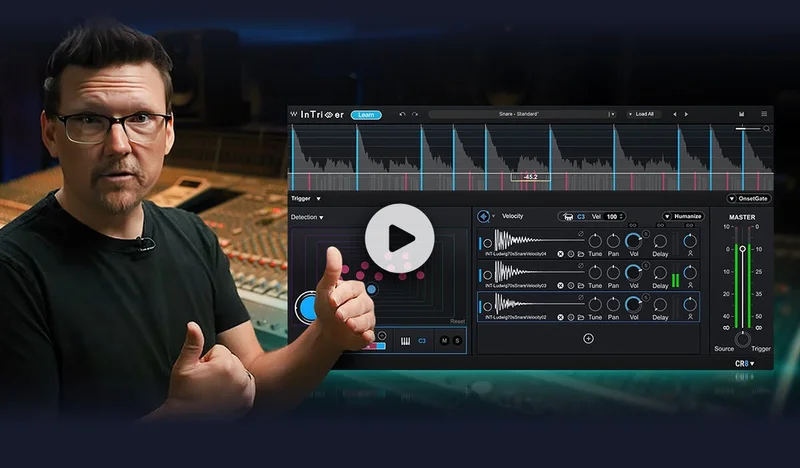Viewport: 800px width, 468px height.
Task: Add a new sample with plus button
Action: (588, 338)
